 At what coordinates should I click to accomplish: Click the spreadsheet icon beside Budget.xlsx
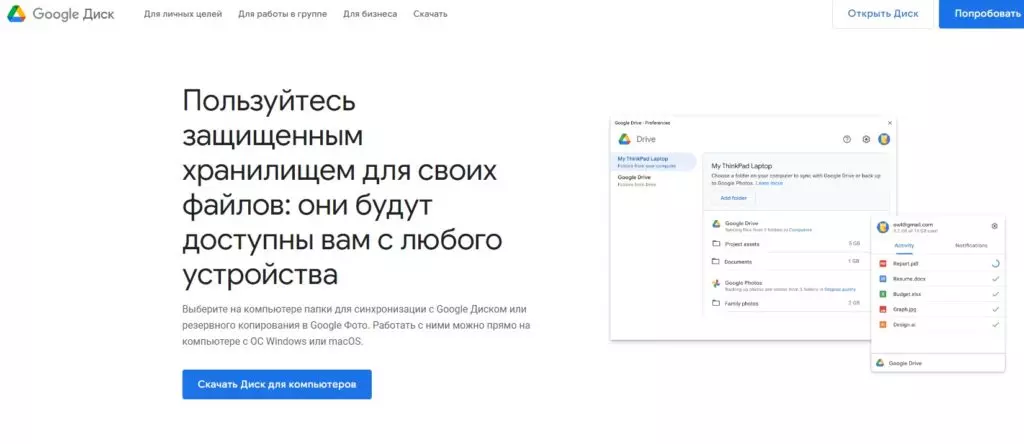(x=883, y=294)
